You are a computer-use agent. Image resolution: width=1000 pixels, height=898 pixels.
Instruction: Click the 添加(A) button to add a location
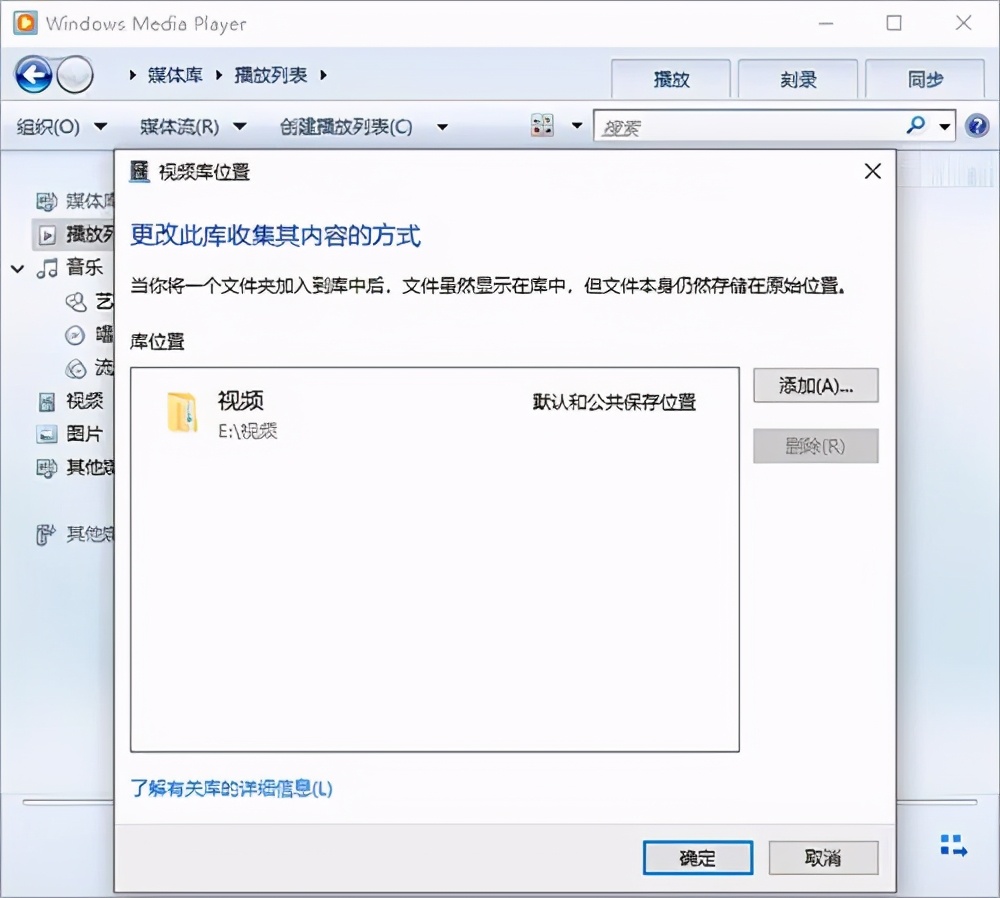(x=815, y=386)
